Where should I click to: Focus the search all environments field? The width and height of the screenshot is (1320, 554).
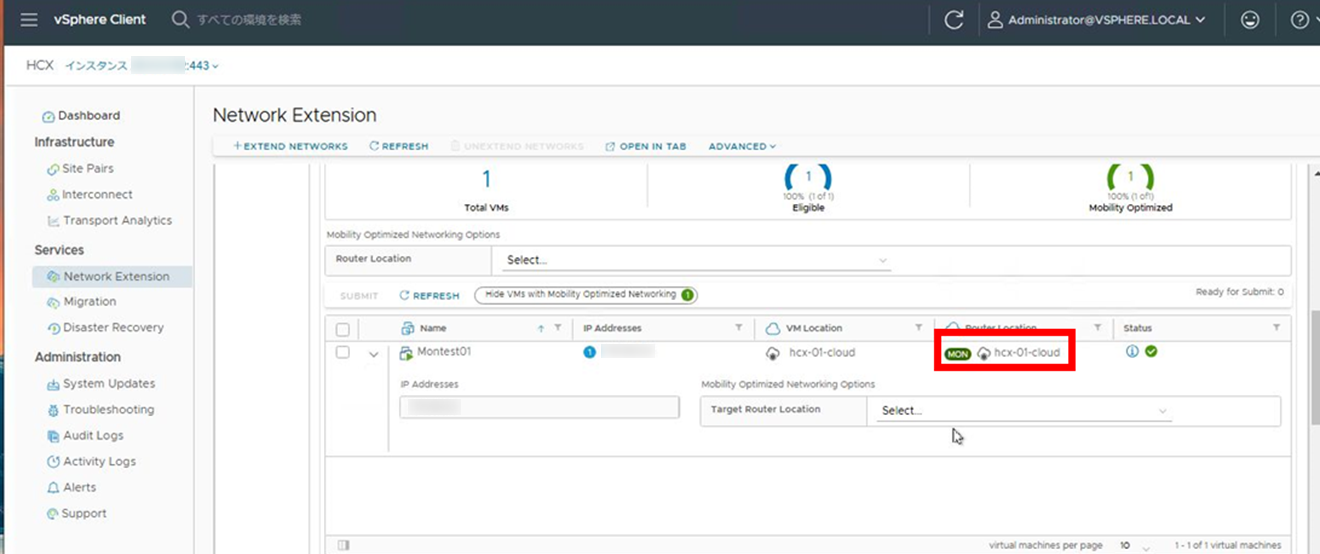(249, 19)
